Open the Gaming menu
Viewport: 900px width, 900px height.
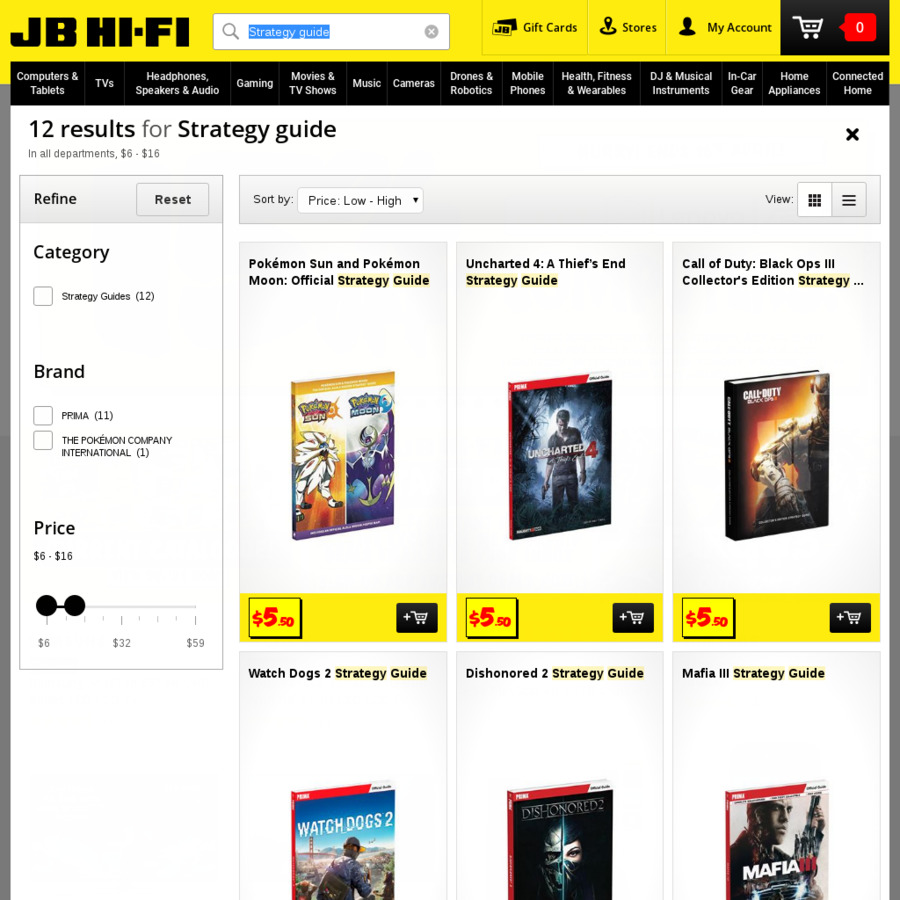(254, 83)
